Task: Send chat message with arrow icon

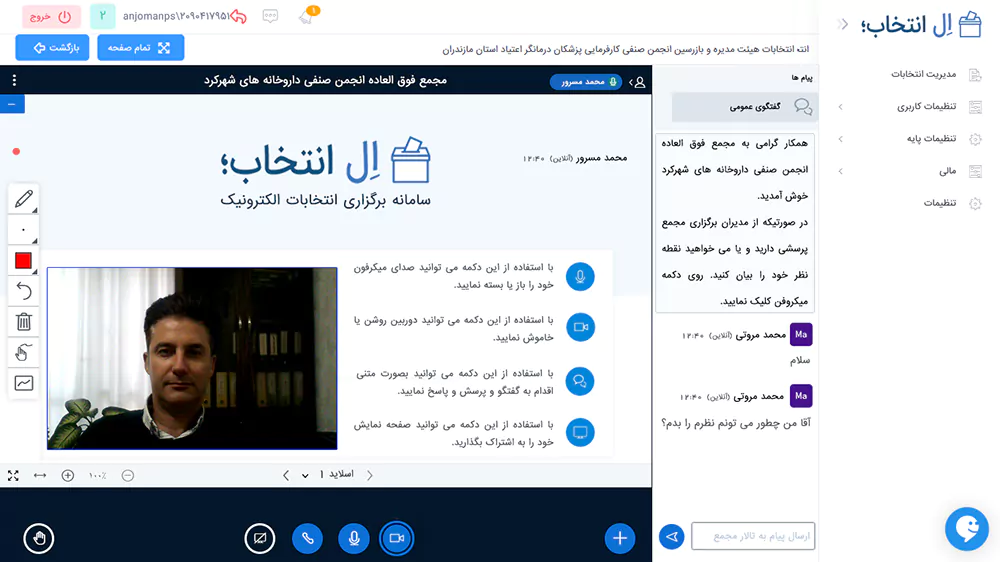Action: pos(671,537)
